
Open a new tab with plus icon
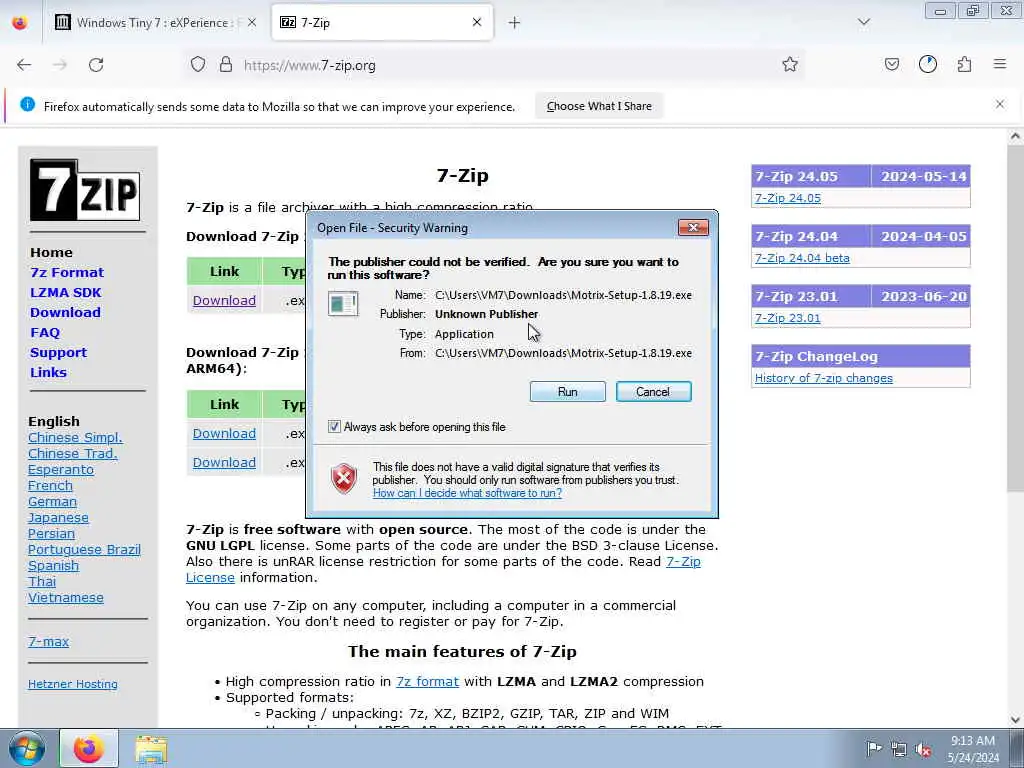pos(515,23)
